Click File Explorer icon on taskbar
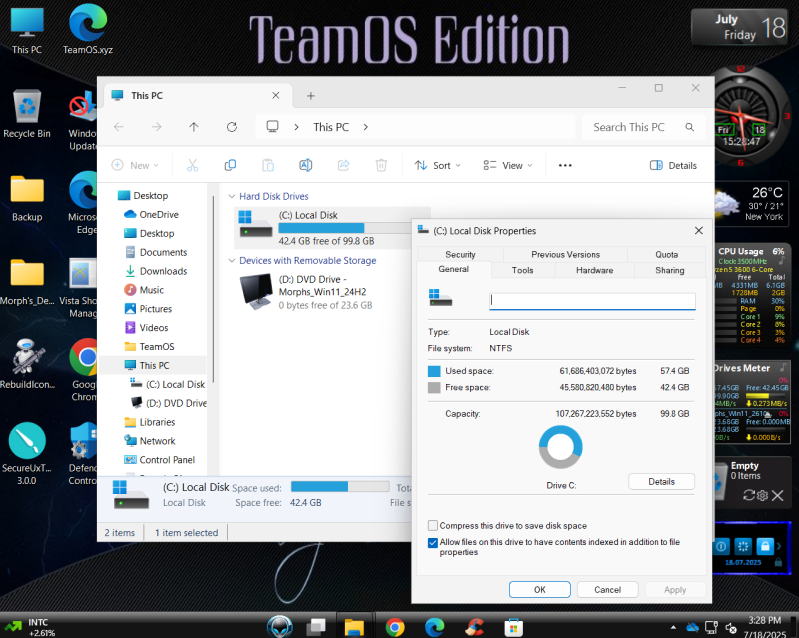The width and height of the screenshot is (799, 638). click(x=354, y=627)
